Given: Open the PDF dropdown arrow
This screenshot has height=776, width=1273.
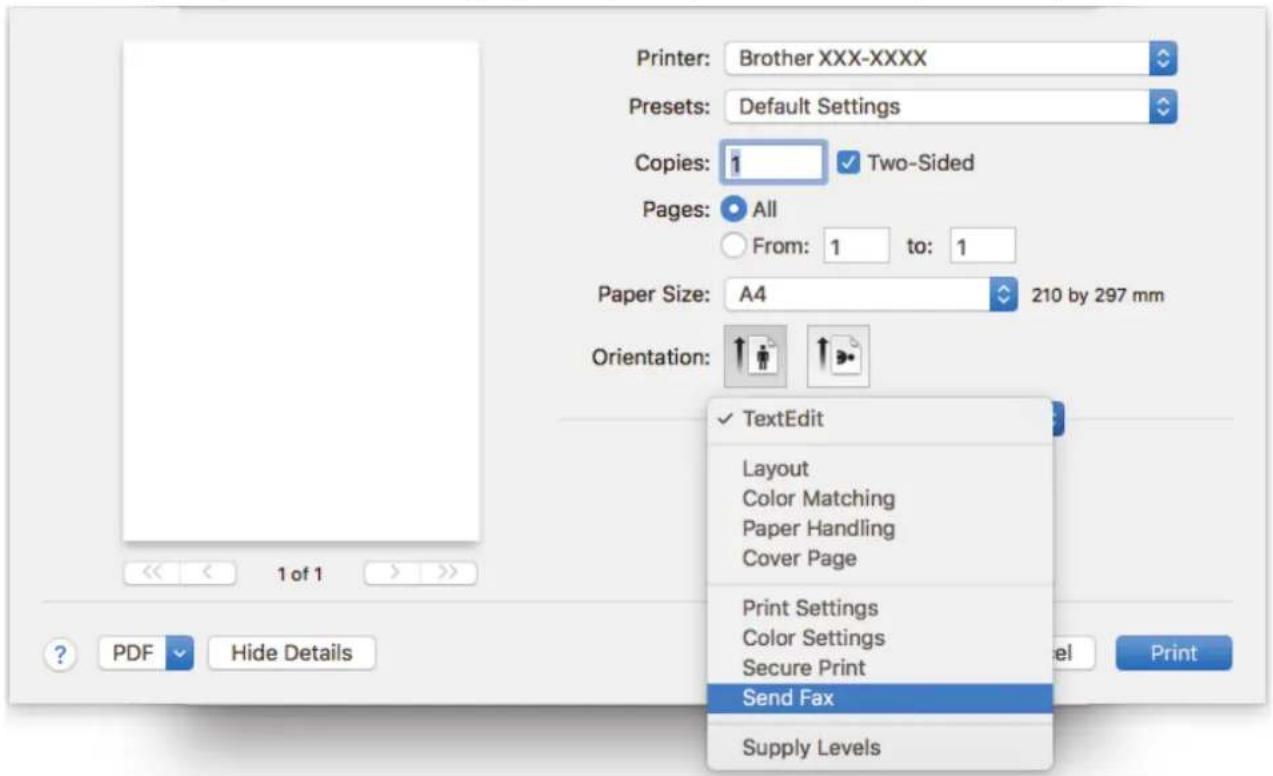Looking at the screenshot, I should point(178,654).
